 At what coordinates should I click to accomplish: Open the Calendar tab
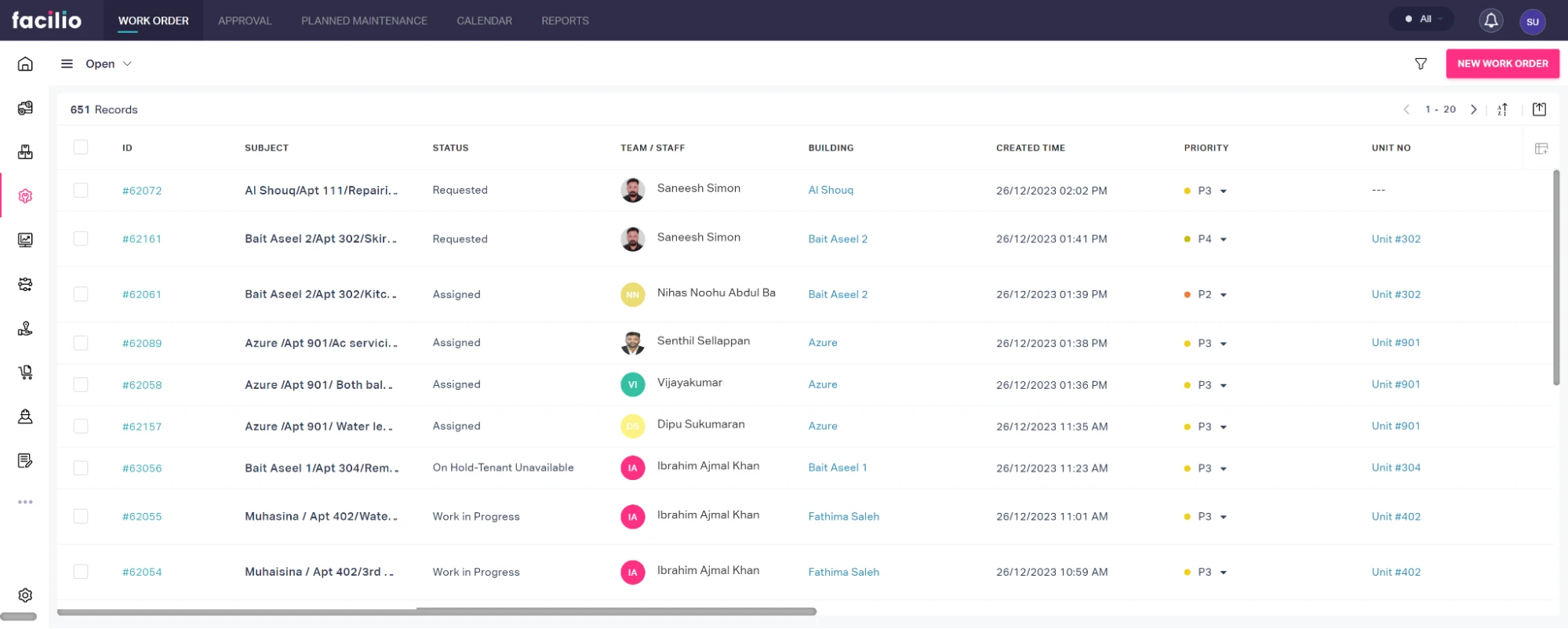tap(484, 20)
